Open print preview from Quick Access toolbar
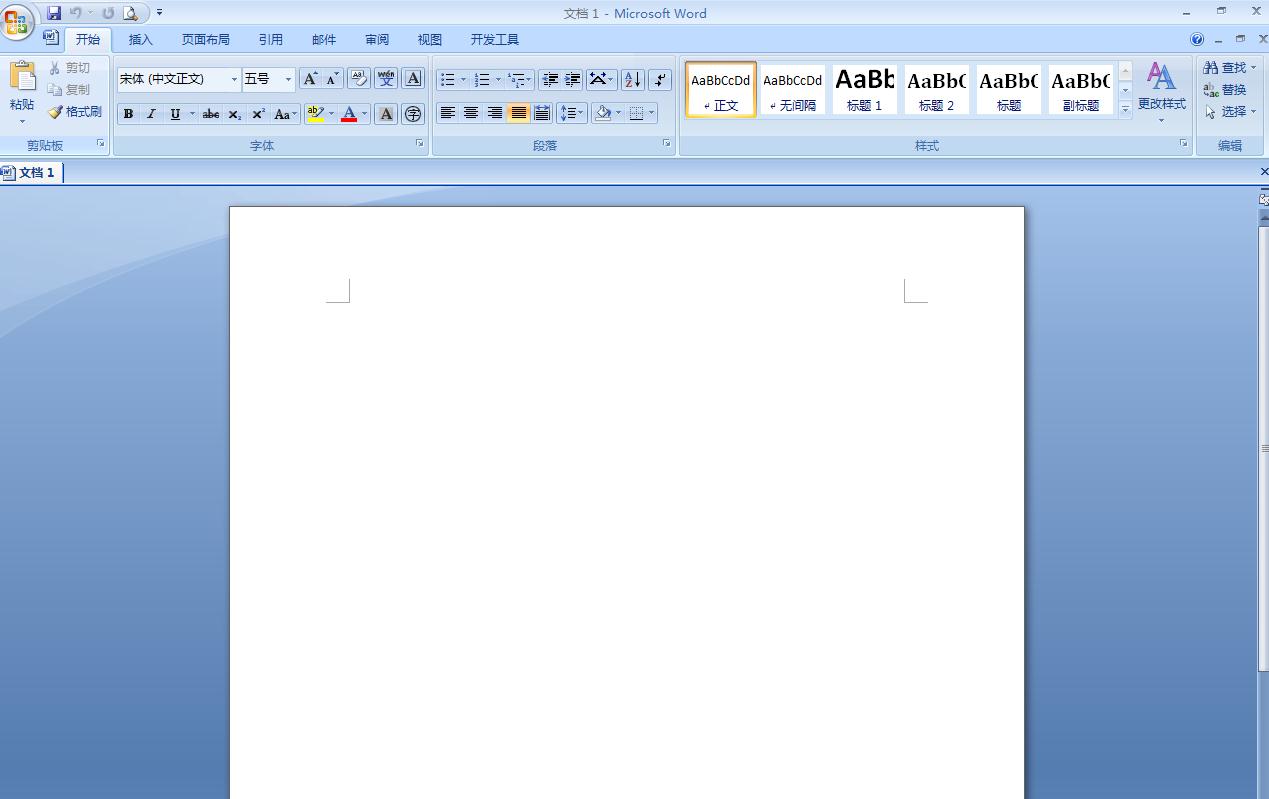The image size is (1269, 799). [130, 13]
